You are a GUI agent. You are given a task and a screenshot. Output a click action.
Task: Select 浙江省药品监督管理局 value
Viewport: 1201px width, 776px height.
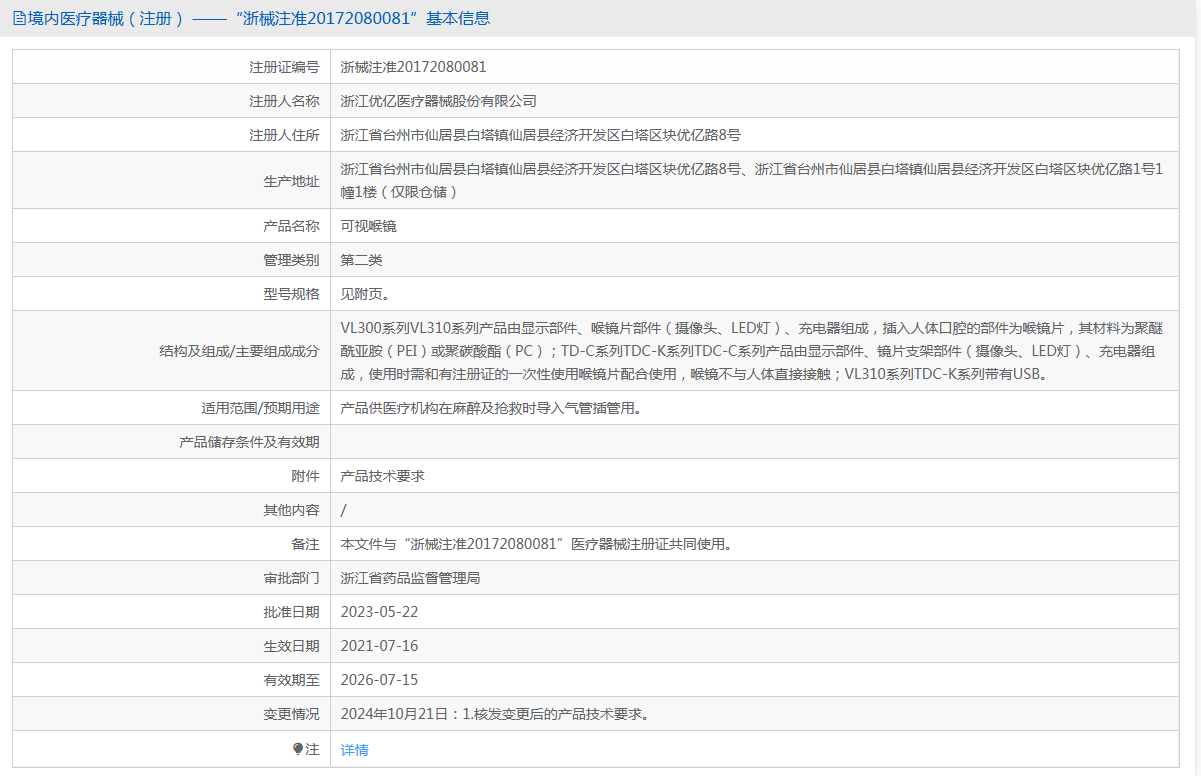tap(411, 578)
